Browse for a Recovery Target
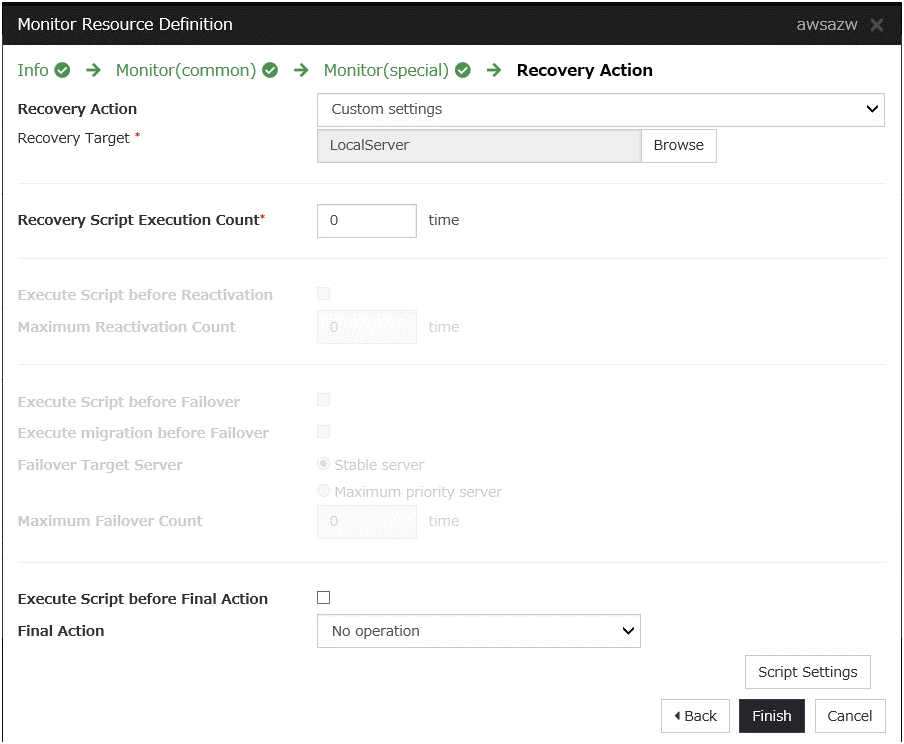 click(678, 145)
